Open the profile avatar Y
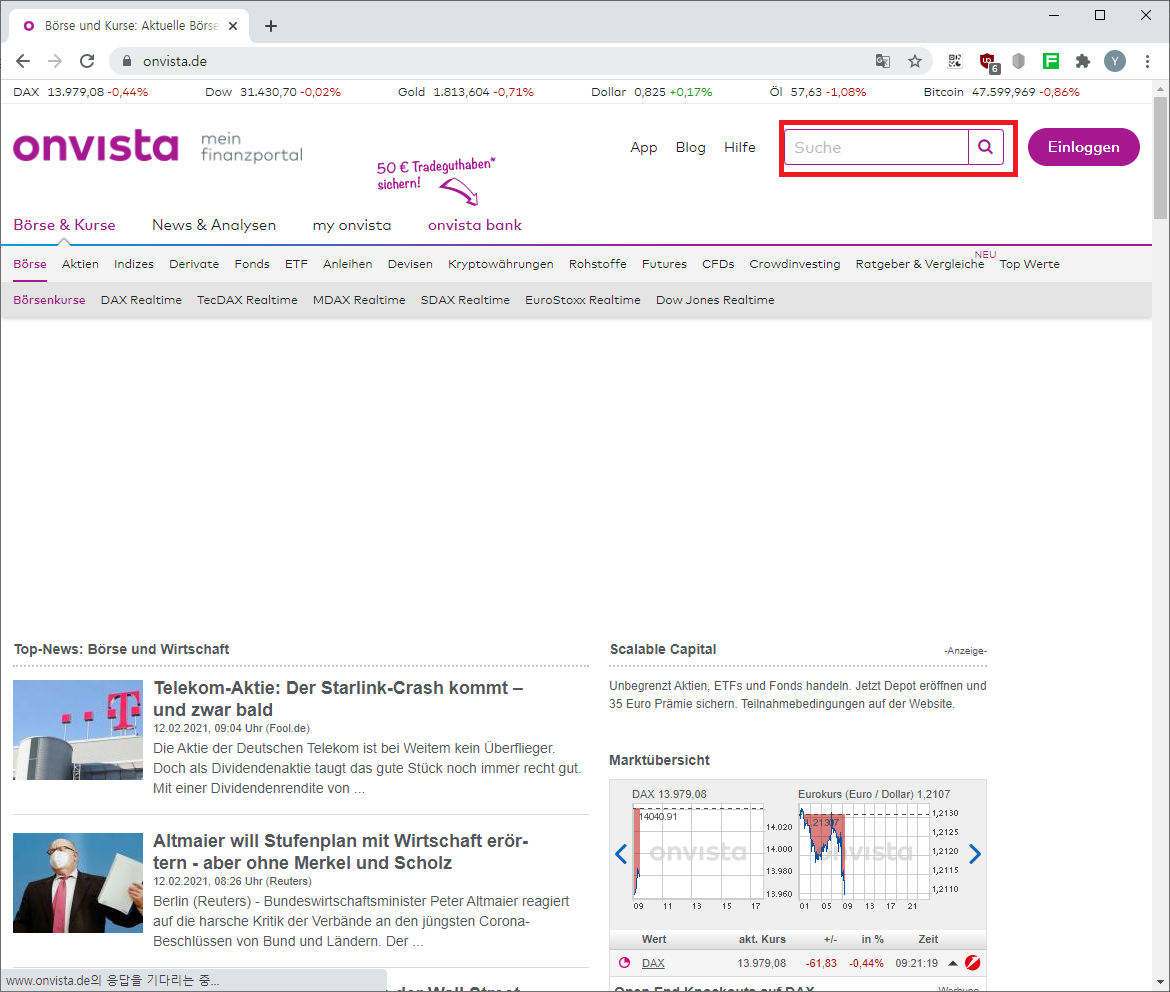 pos(1115,61)
